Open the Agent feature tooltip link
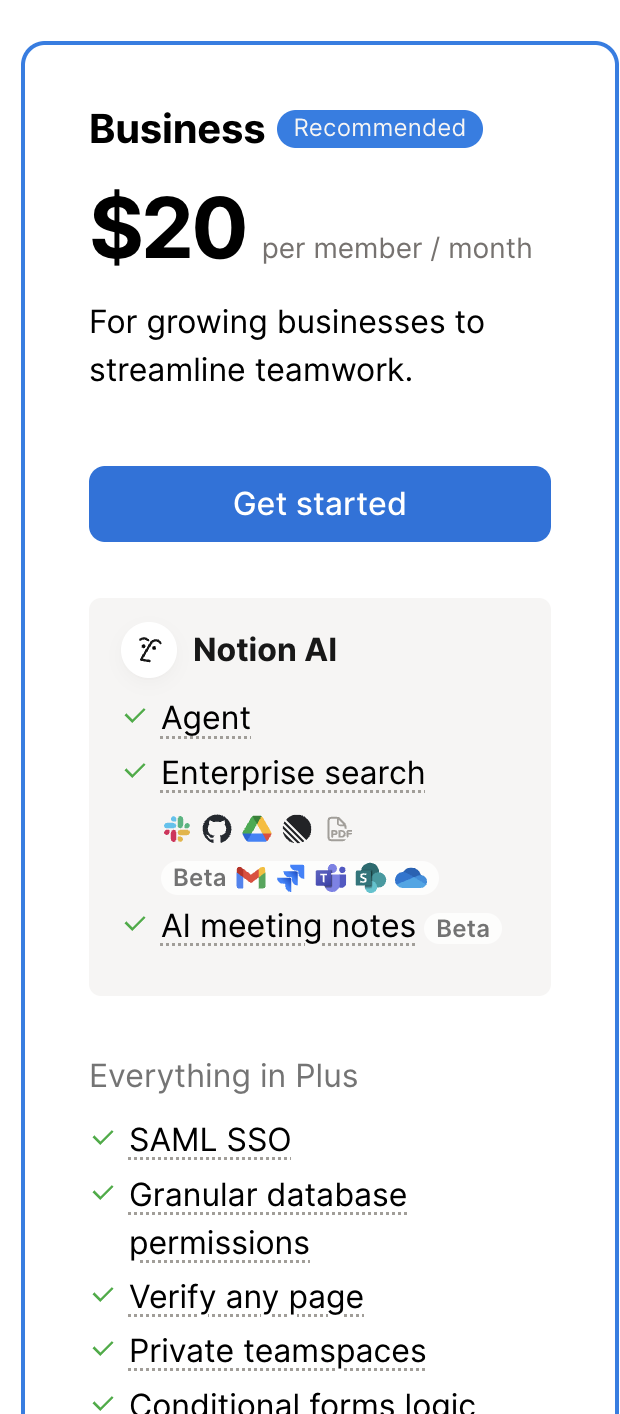This screenshot has width=620, height=1414. click(x=206, y=719)
